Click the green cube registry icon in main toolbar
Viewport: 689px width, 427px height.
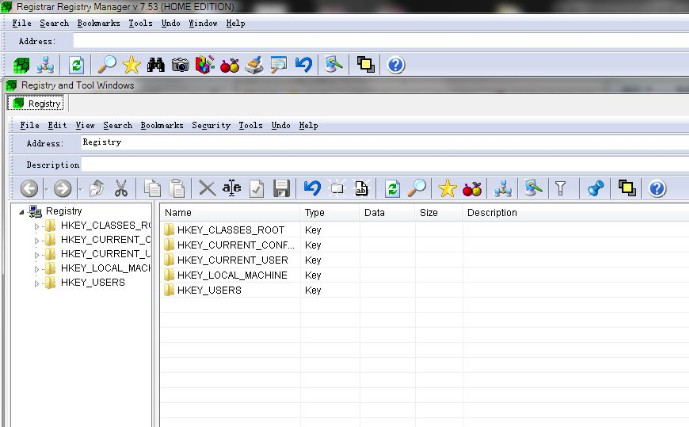[21, 65]
